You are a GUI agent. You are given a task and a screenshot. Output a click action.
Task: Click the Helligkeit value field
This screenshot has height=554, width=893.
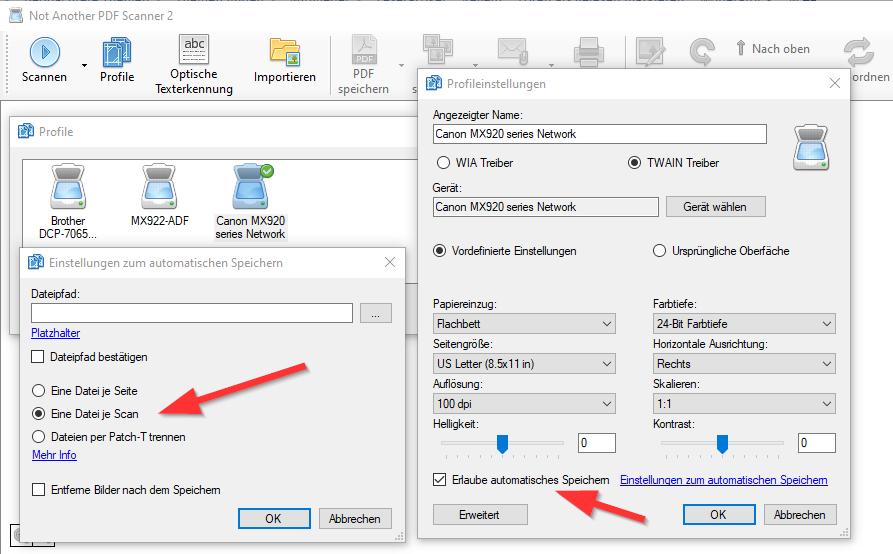[597, 443]
